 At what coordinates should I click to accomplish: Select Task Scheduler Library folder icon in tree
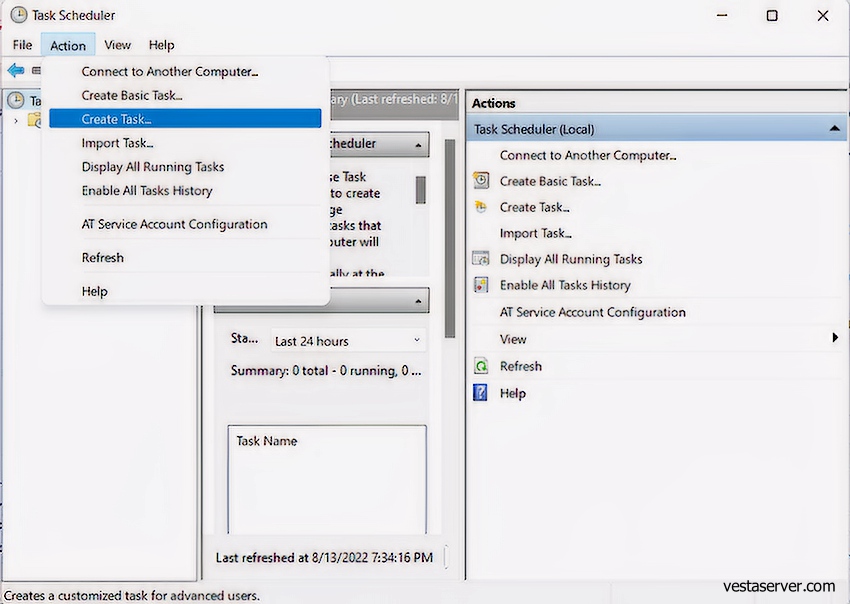pos(35,120)
